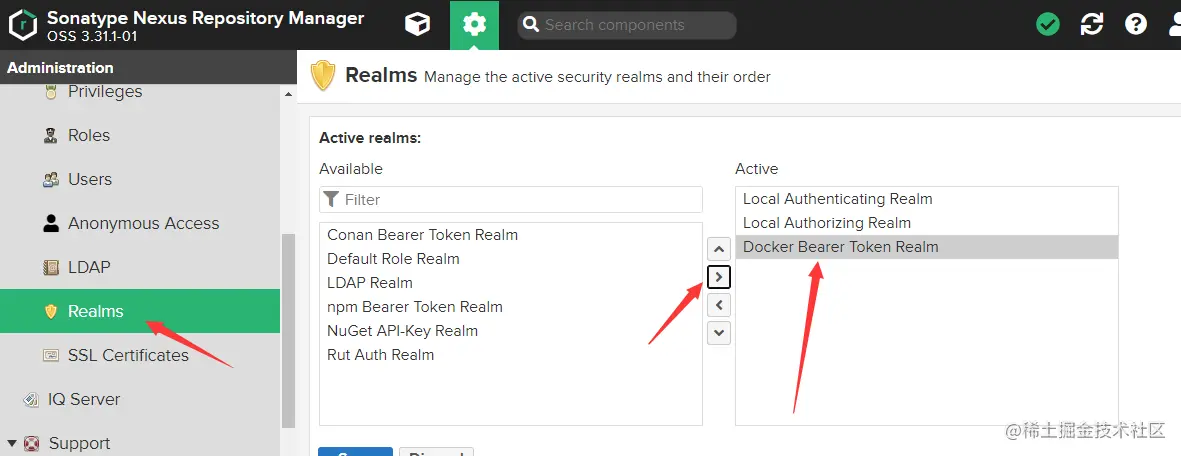Click the Anonymous Access silhouette icon

50,223
